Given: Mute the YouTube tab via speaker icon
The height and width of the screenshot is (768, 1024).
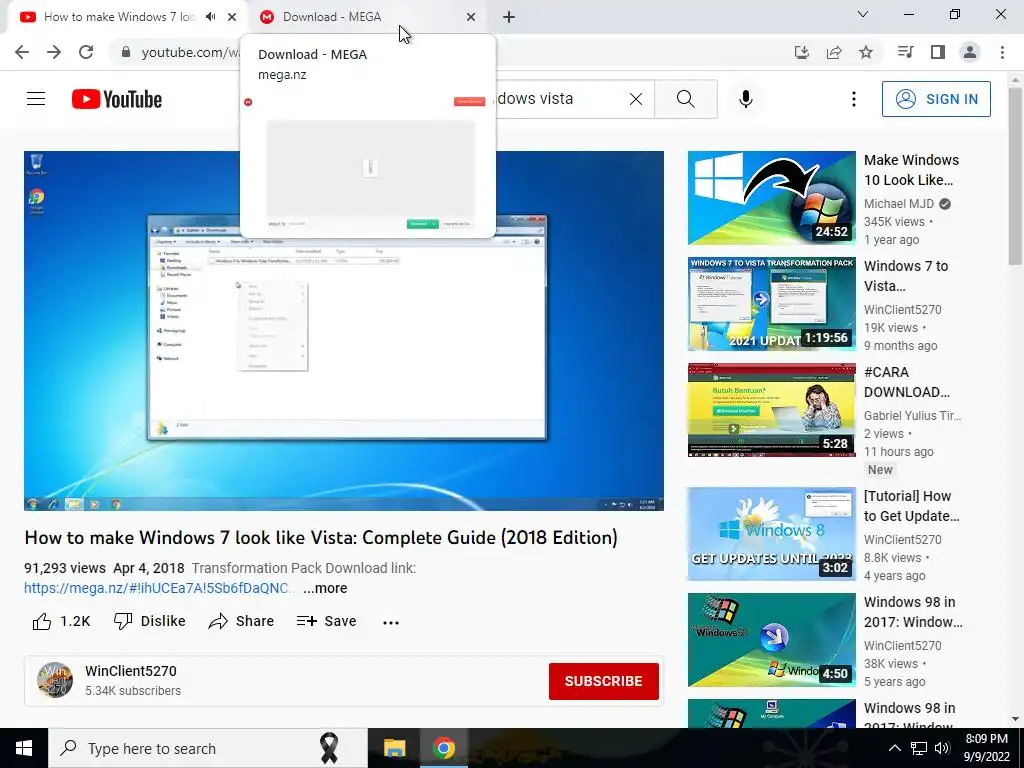Looking at the screenshot, I should pos(210,17).
